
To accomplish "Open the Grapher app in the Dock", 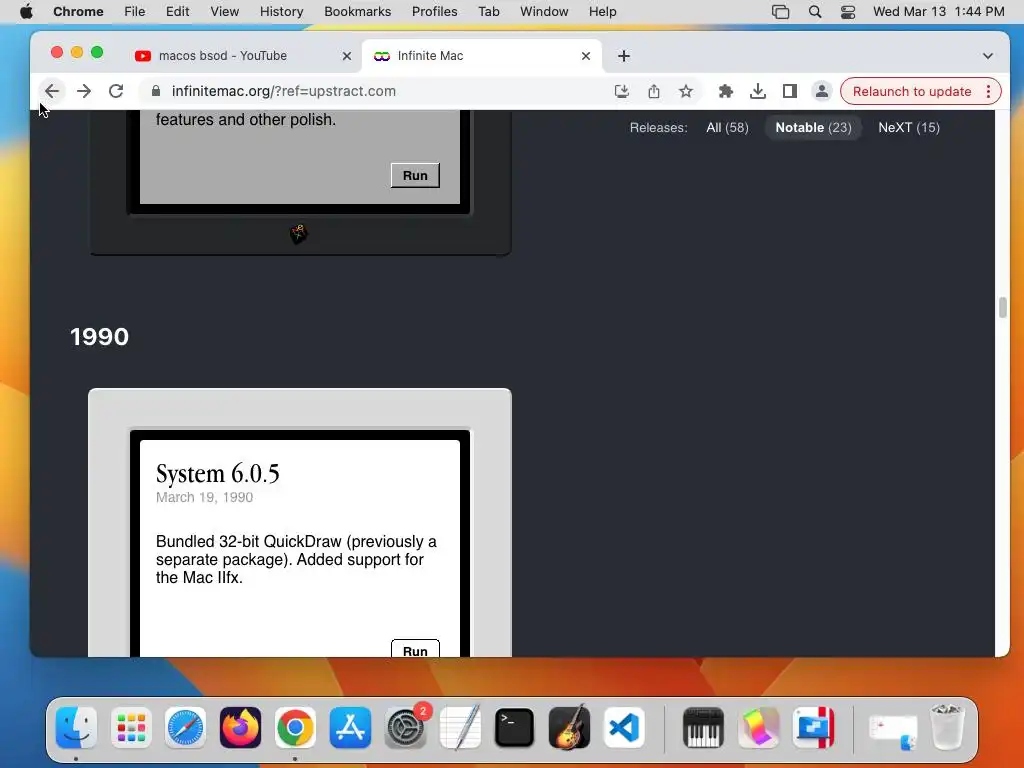I will pyautogui.click(x=758, y=728).
